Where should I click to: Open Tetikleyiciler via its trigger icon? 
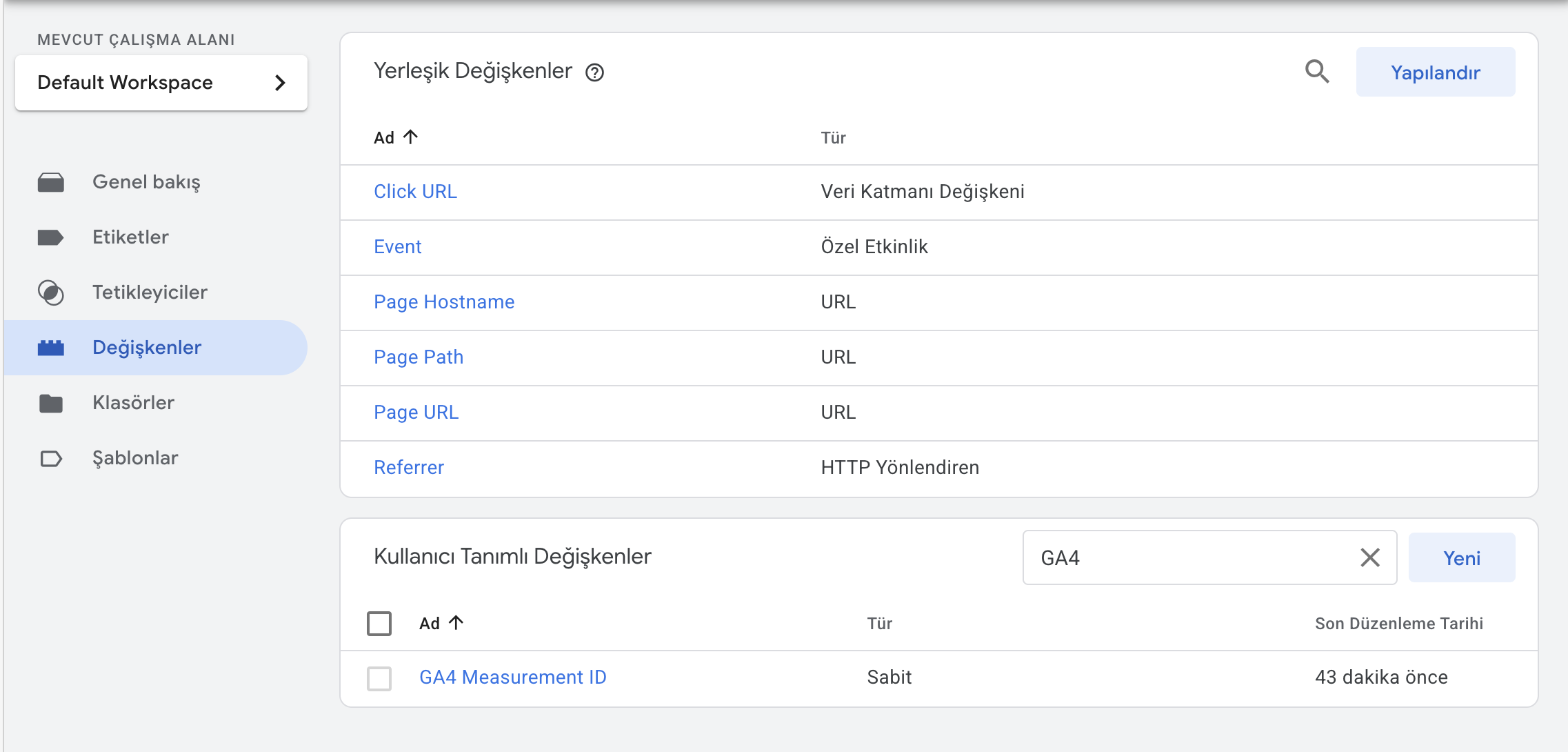(50, 293)
